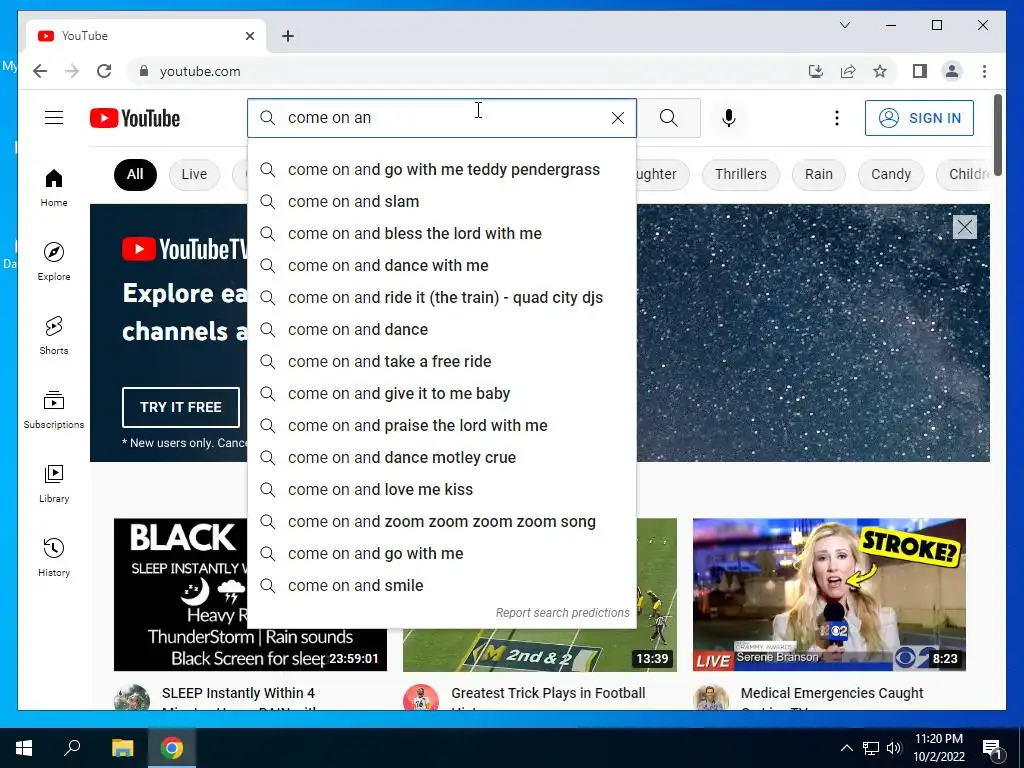Open the Windows Start menu

pyautogui.click(x=24, y=748)
